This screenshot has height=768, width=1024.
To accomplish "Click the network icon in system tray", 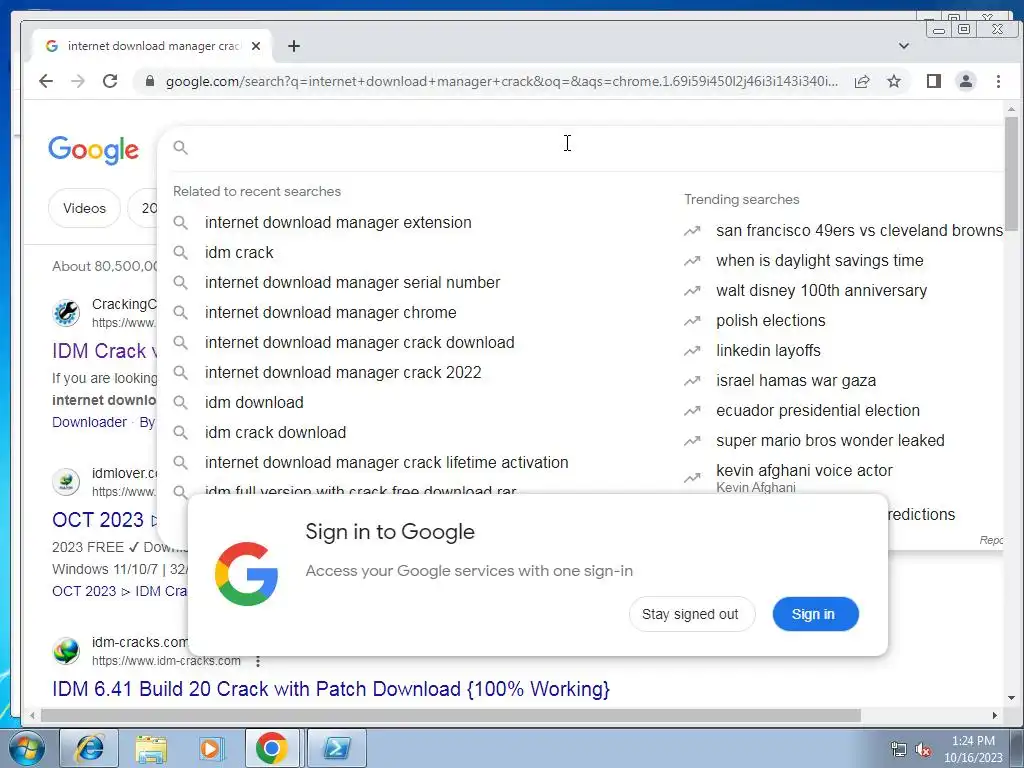I will [x=899, y=749].
